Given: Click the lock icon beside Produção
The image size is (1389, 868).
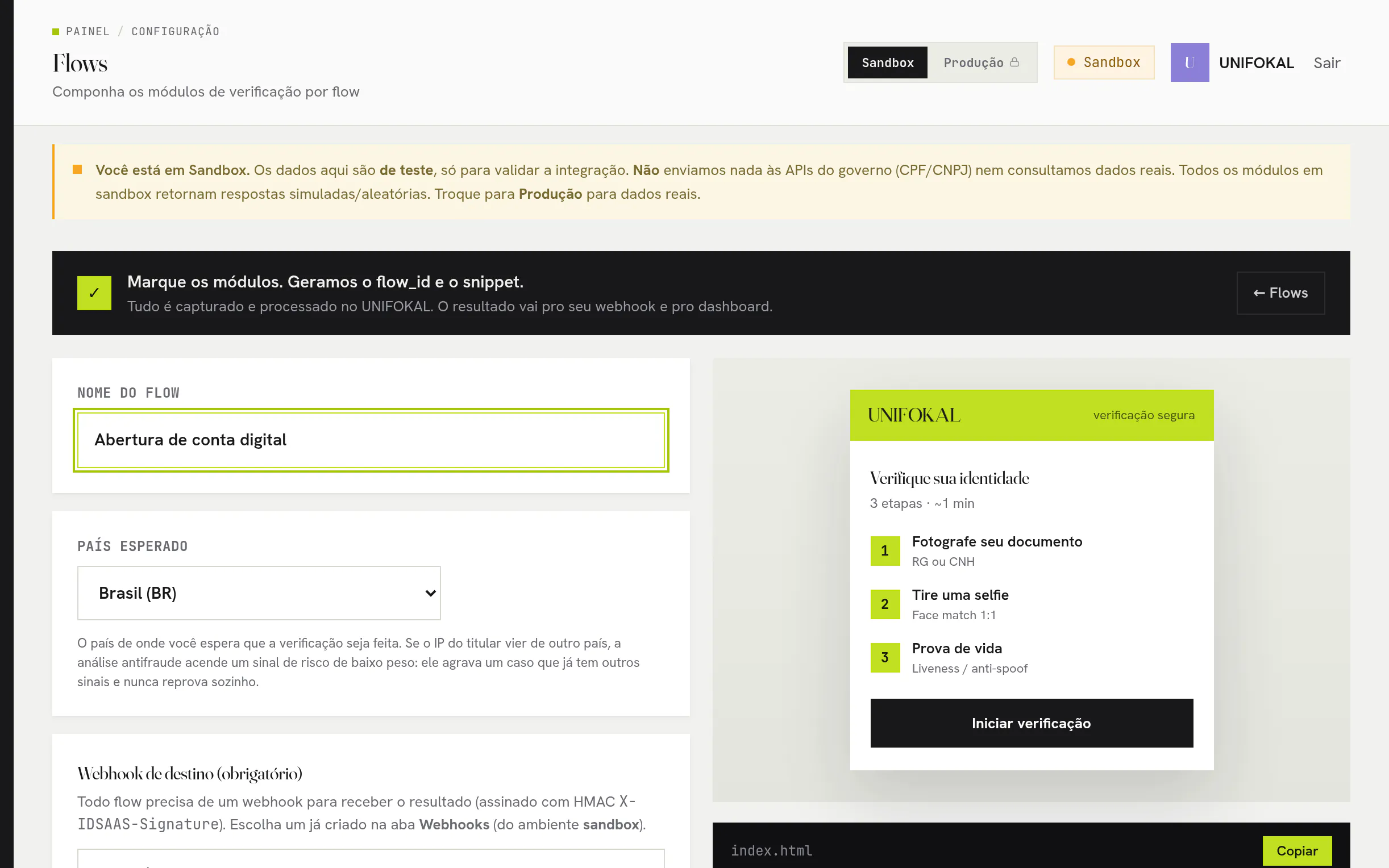Looking at the screenshot, I should [x=1014, y=62].
